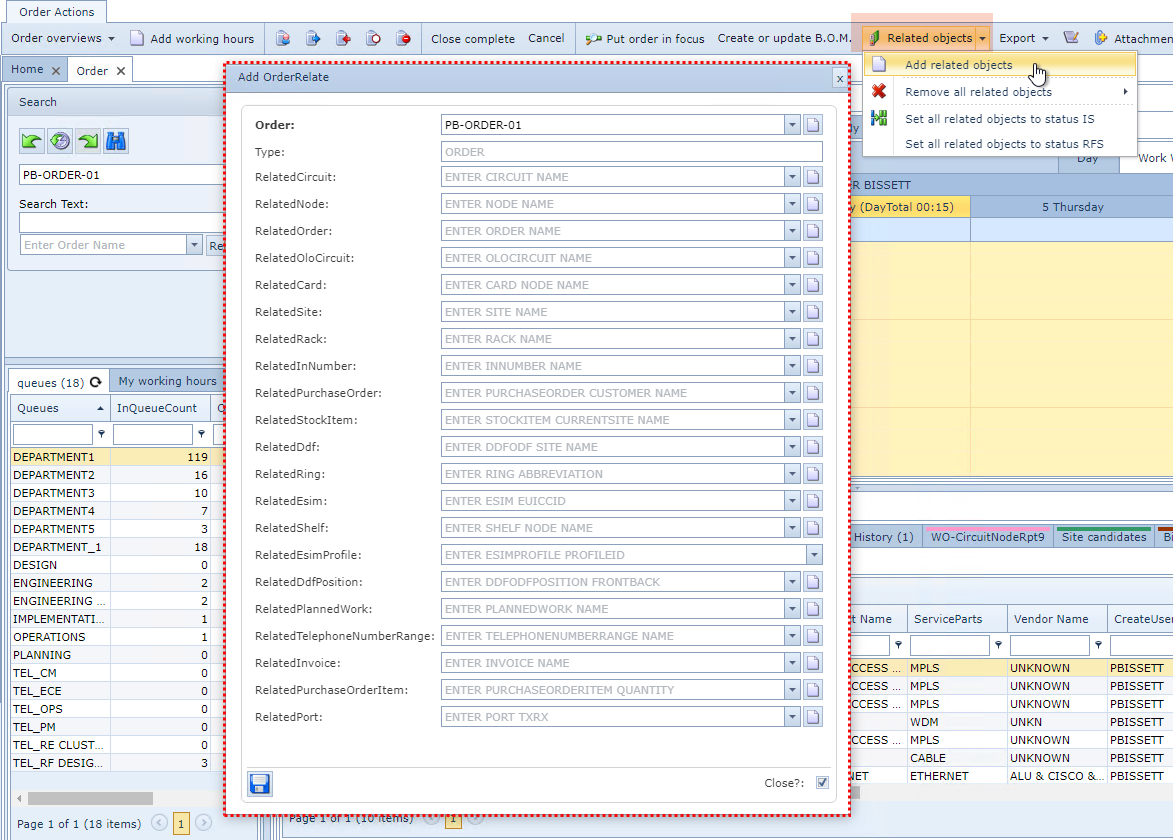This screenshot has width=1173, height=840.
Task: Click filter funnel under Queues column
Action: [x=101, y=435]
